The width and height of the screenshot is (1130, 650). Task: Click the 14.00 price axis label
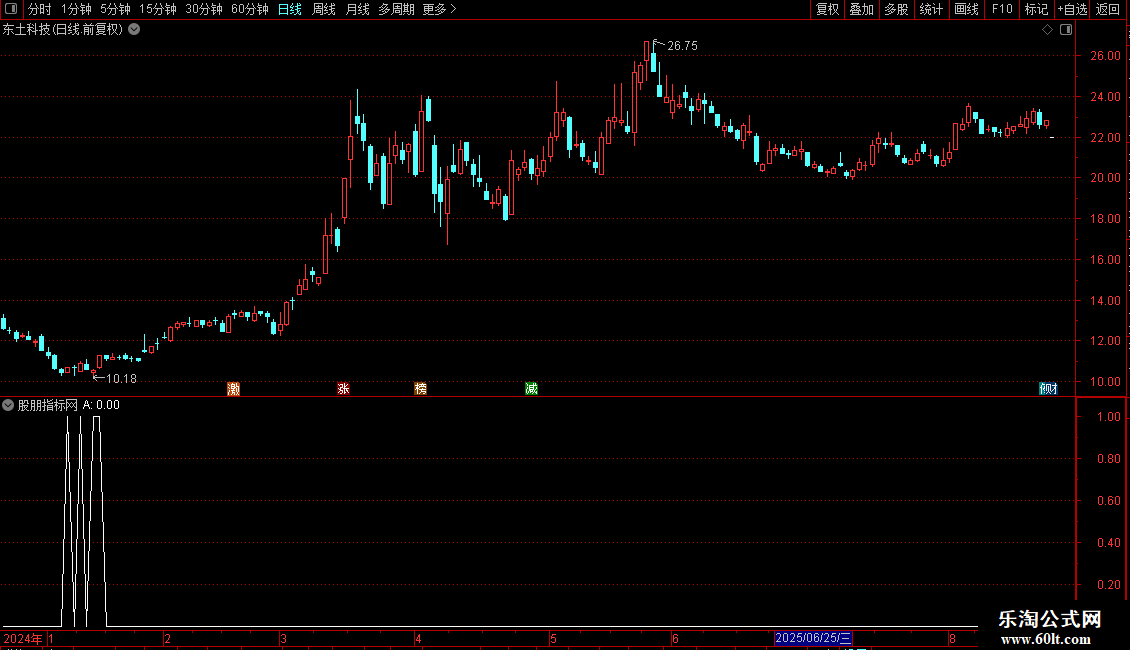[1105, 301]
